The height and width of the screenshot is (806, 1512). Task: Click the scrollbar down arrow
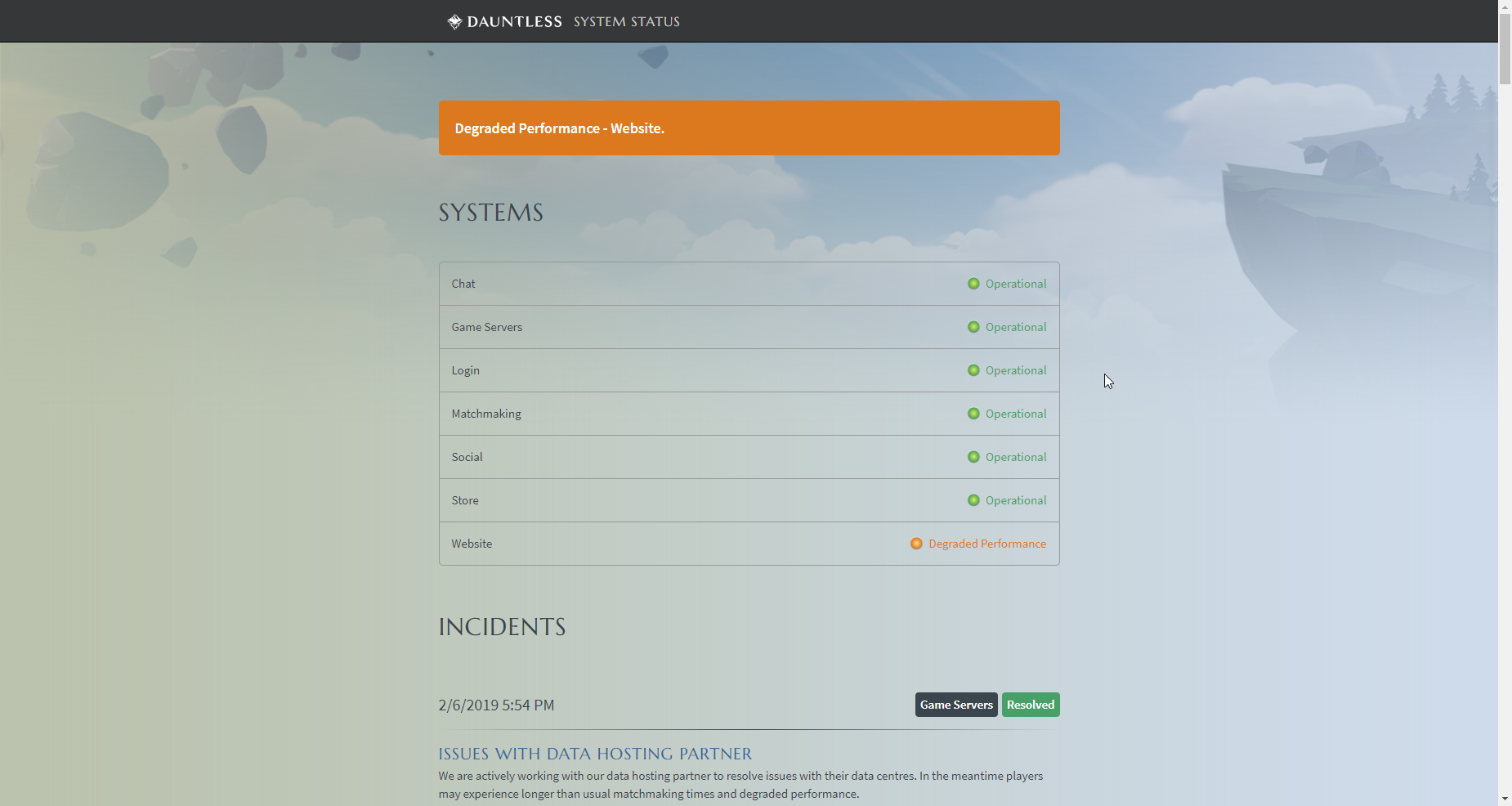pyautogui.click(x=1505, y=799)
